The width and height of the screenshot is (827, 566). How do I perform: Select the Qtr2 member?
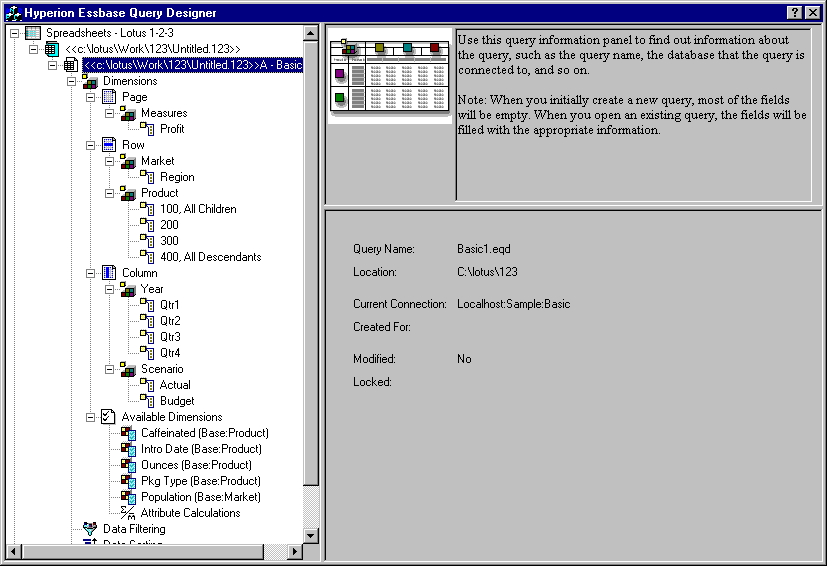tap(170, 321)
